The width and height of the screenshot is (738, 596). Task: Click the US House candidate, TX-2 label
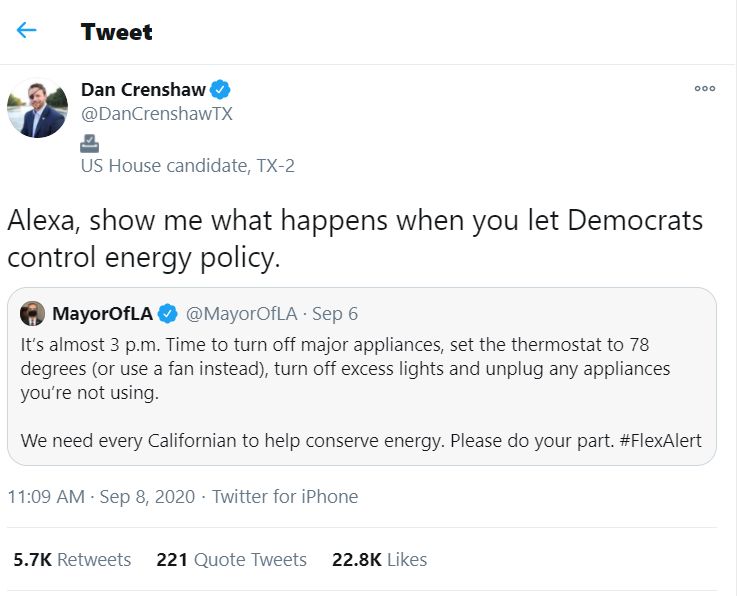pyautogui.click(x=188, y=166)
